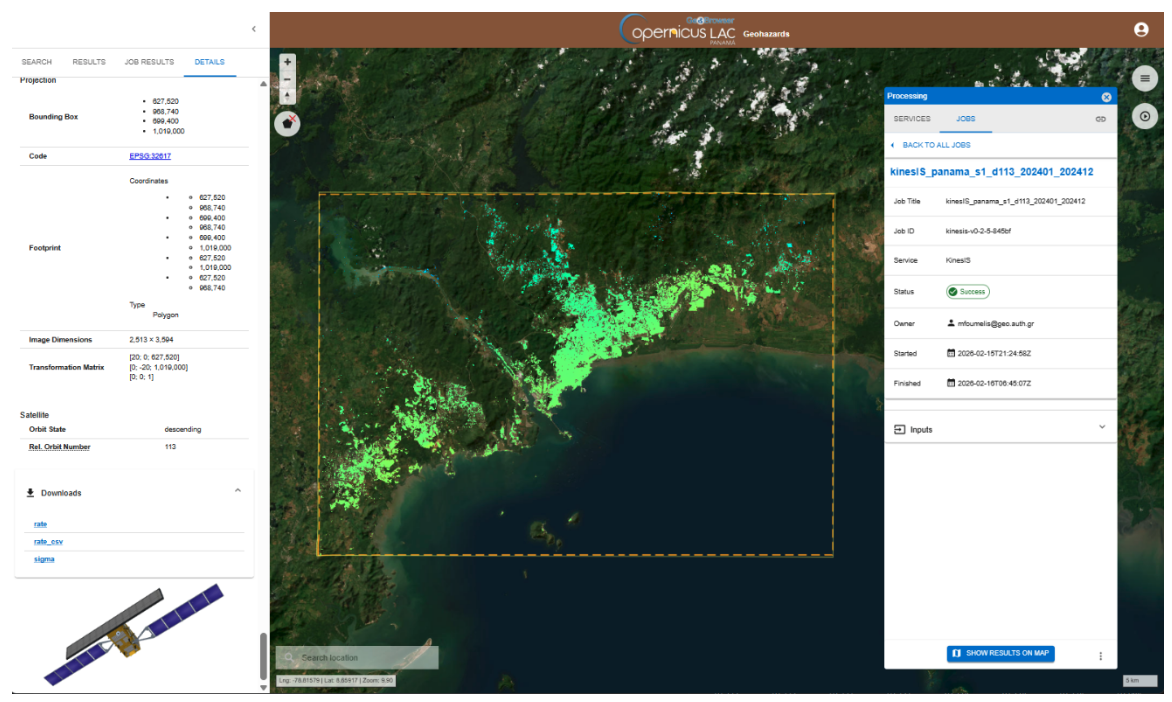Open the user account menu

coord(1141,30)
